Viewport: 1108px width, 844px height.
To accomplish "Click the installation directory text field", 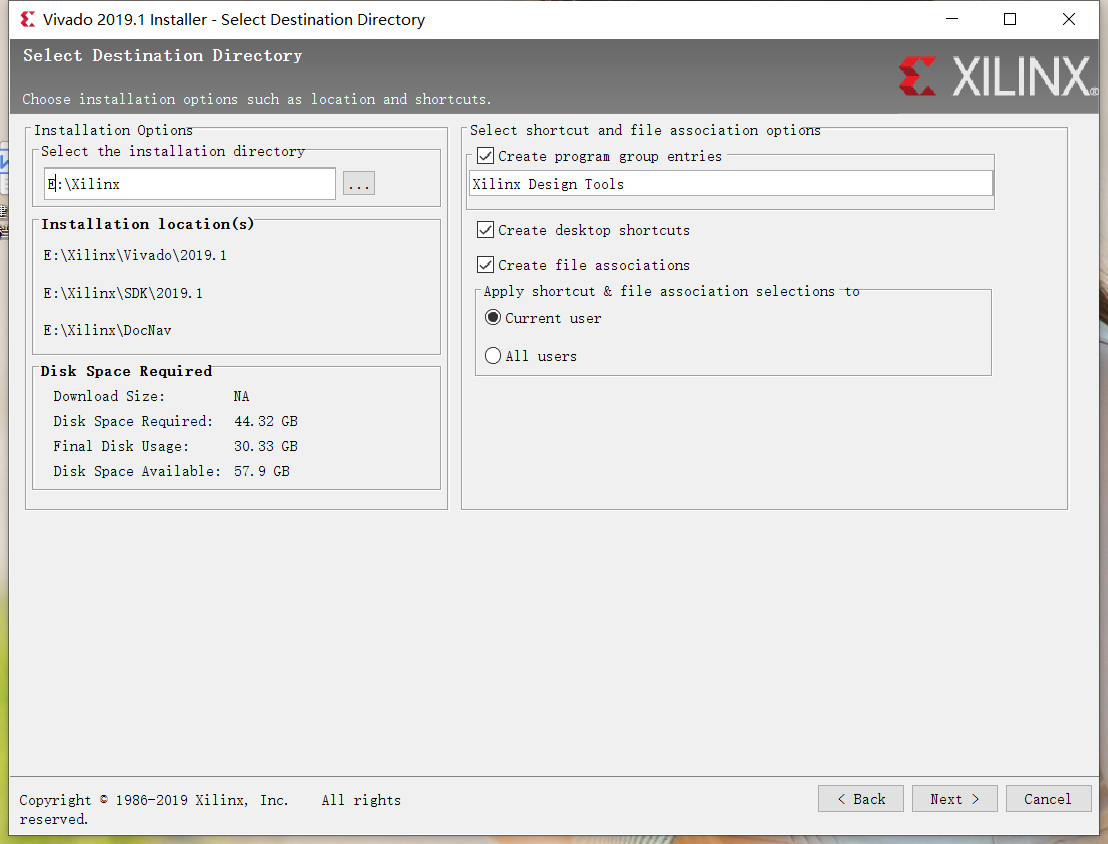I will click(x=189, y=184).
